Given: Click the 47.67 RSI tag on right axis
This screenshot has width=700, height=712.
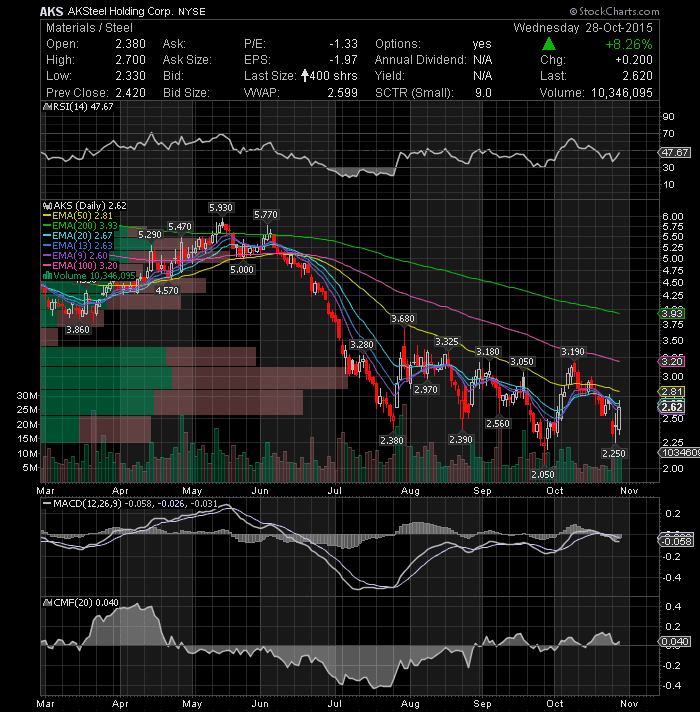Looking at the screenshot, I should (675, 153).
